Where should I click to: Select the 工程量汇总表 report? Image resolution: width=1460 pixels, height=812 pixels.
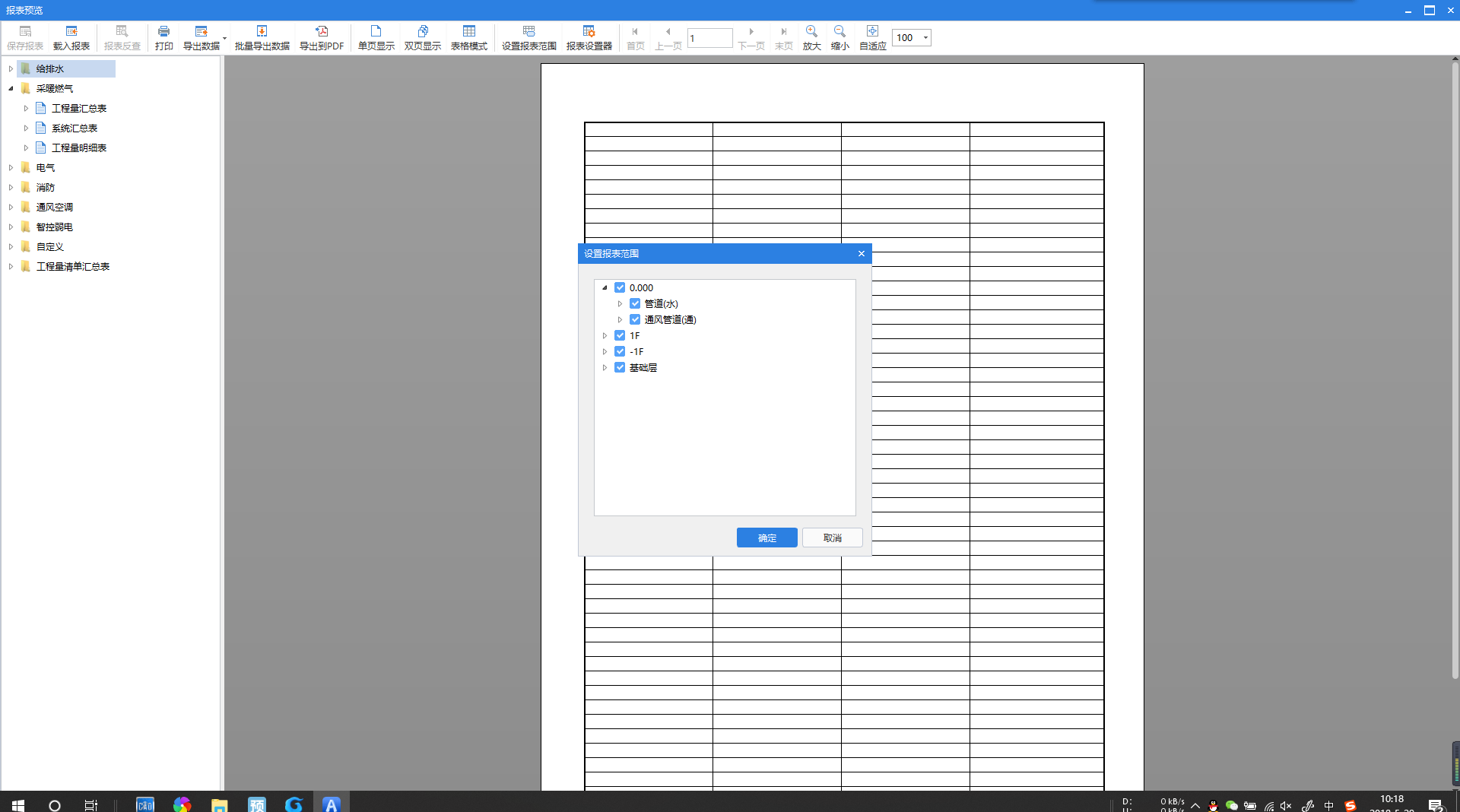pos(79,108)
